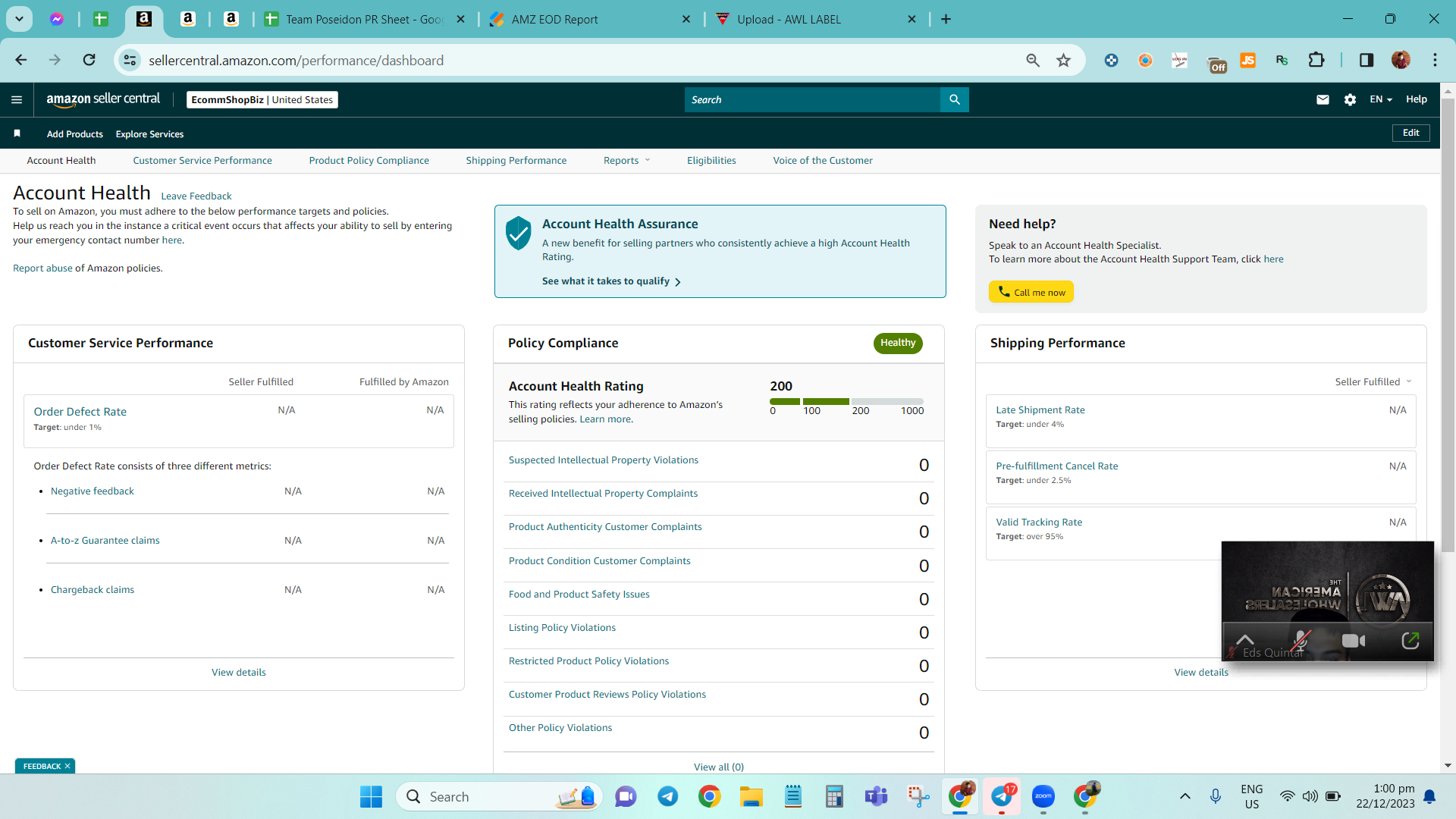Open the settings gear icon

tap(1350, 99)
